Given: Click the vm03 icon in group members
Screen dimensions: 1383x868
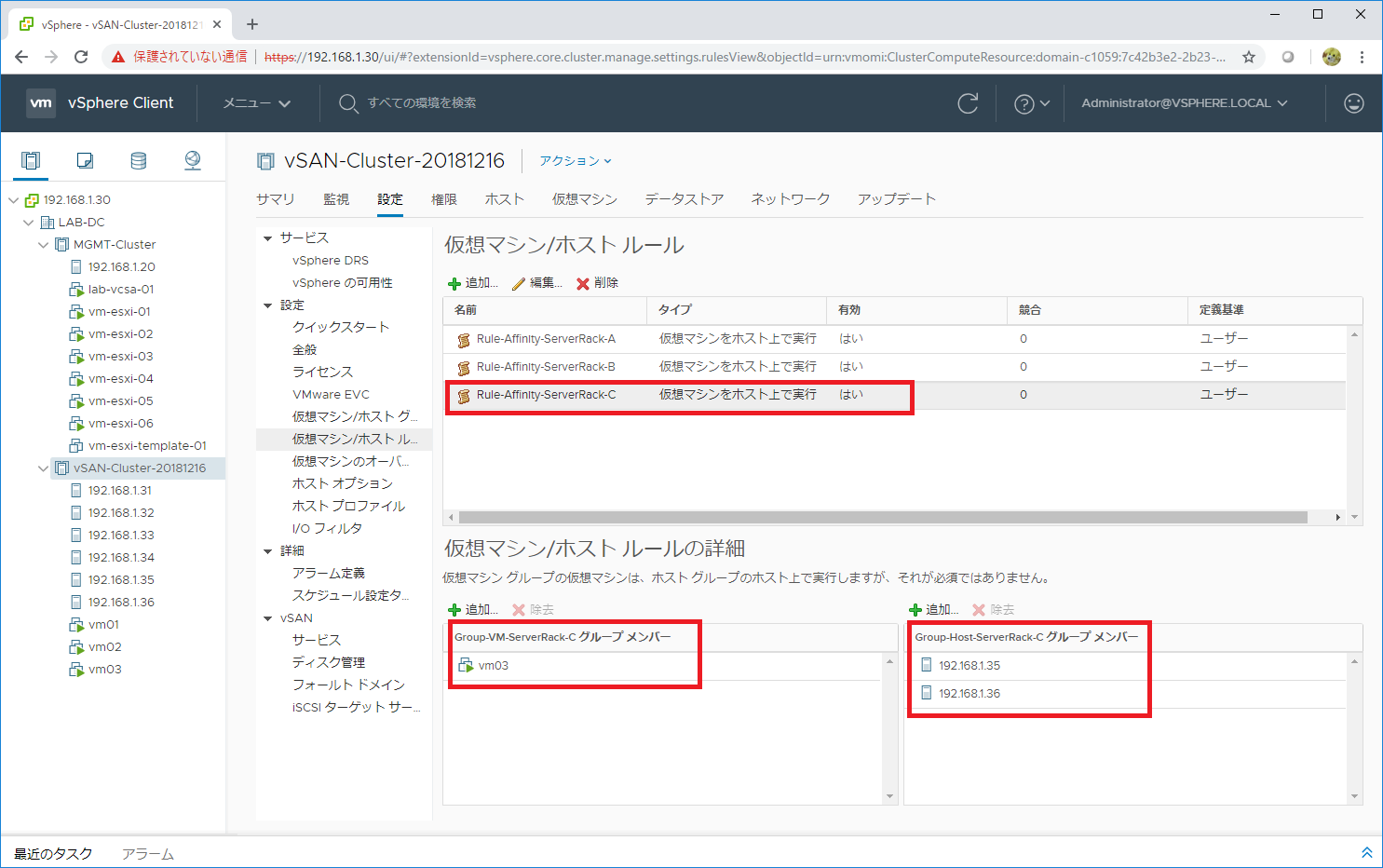Looking at the screenshot, I should 467,665.
